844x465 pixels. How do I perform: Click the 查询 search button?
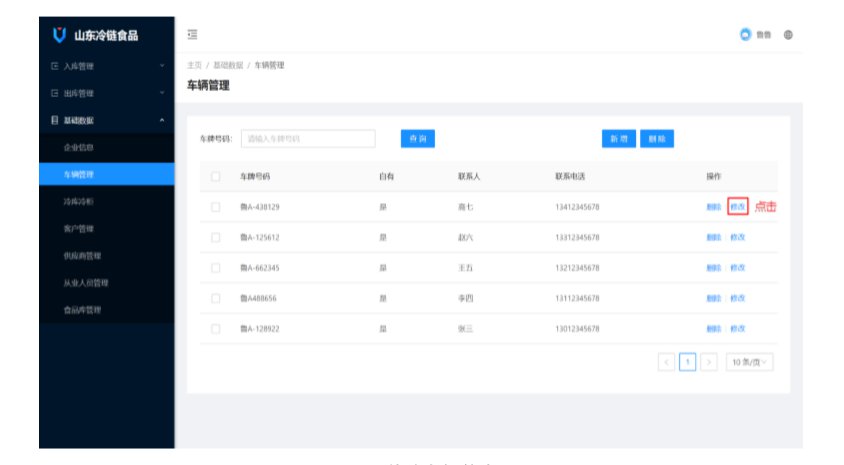tap(417, 139)
